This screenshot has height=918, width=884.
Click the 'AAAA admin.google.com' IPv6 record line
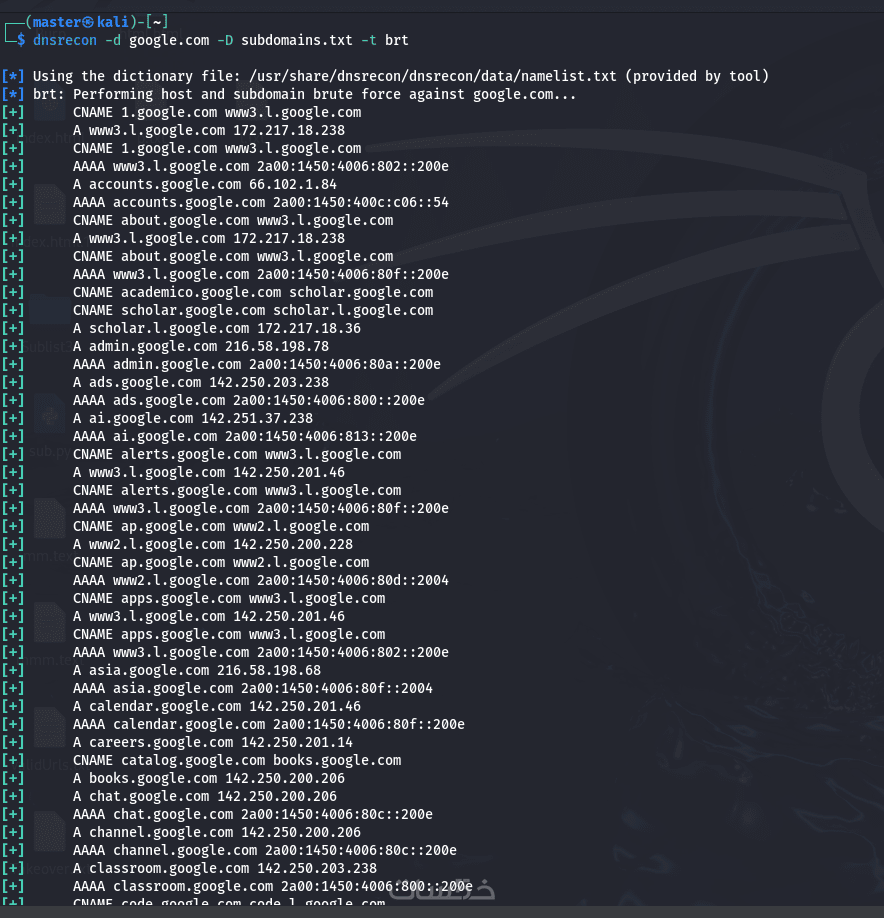click(257, 364)
